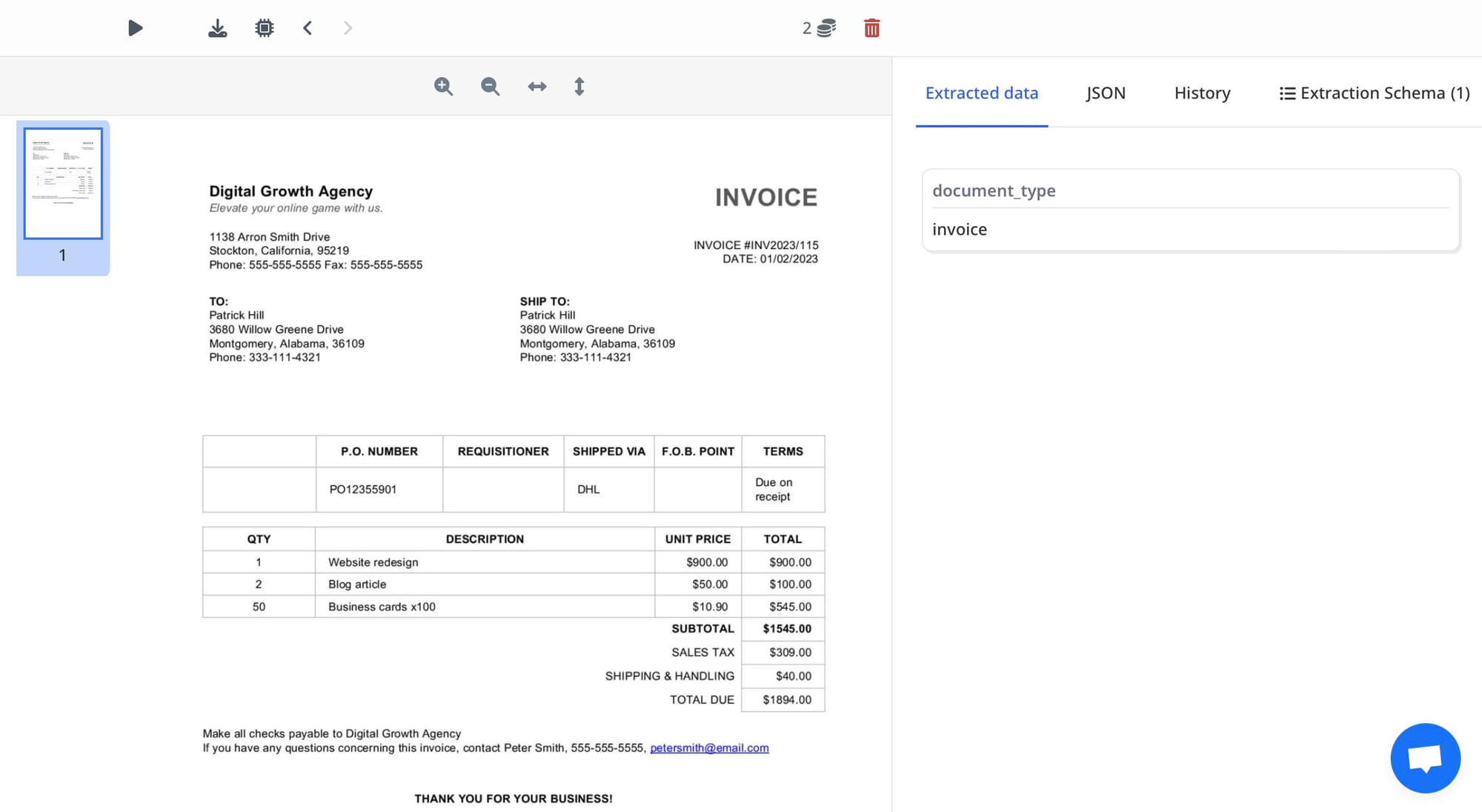Click the credits coins icon
1482x812 pixels.
826,28
